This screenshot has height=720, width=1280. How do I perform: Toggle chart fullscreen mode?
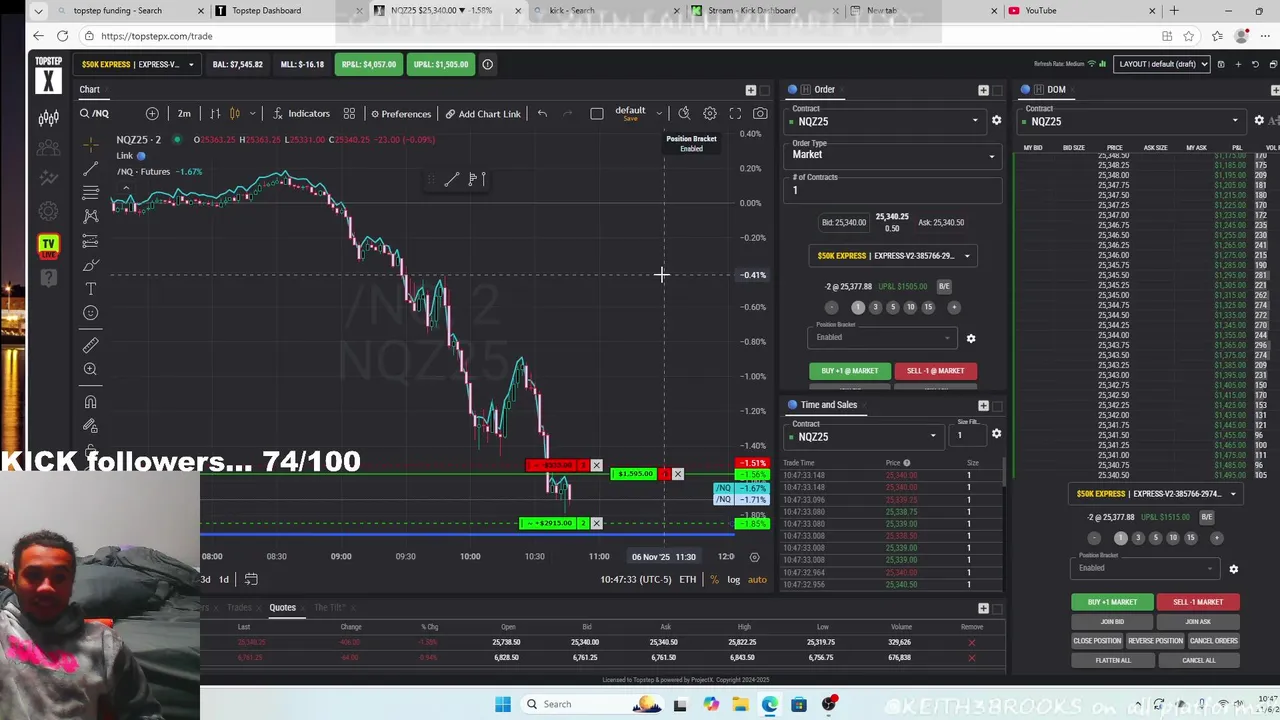[735, 113]
